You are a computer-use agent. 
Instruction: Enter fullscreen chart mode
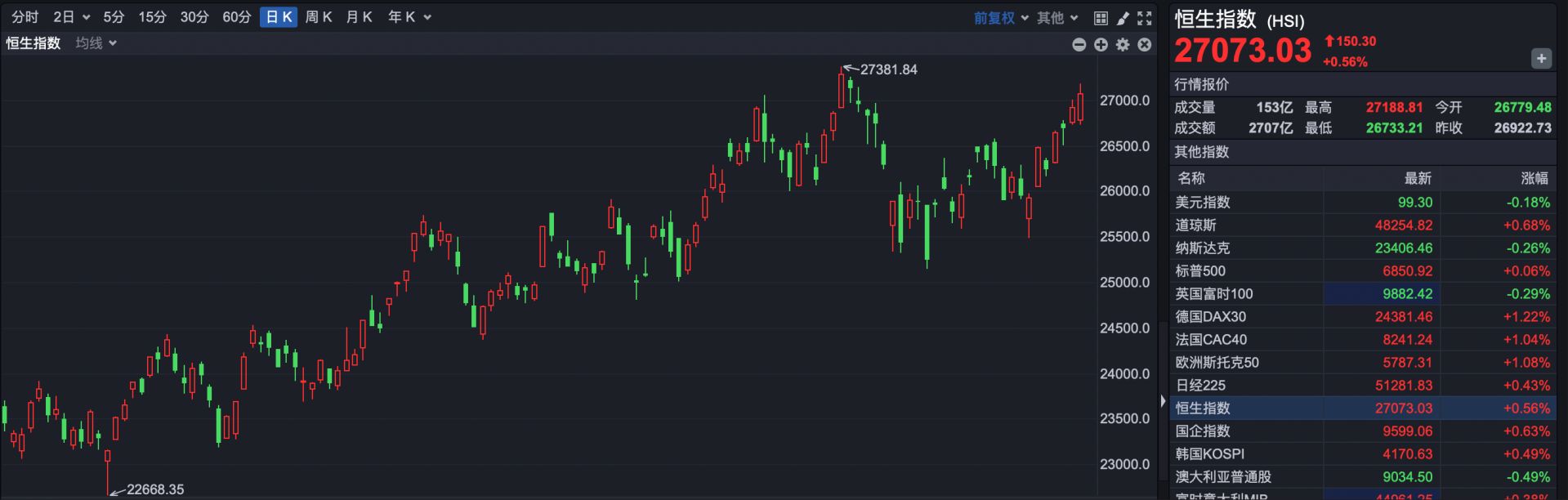point(1145,18)
